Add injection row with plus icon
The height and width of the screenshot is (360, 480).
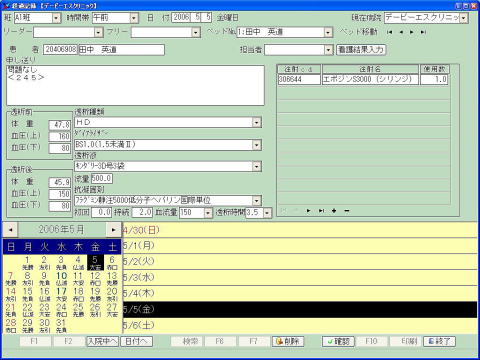334,211
